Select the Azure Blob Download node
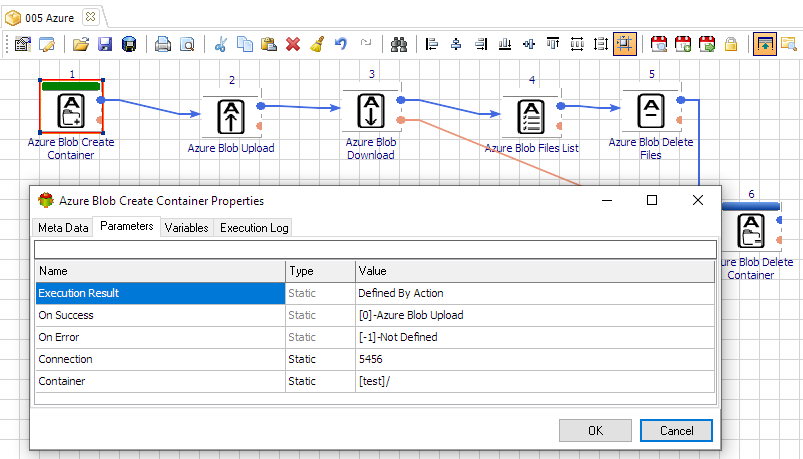The height and width of the screenshot is (459, 803). [x=371, y=110]
